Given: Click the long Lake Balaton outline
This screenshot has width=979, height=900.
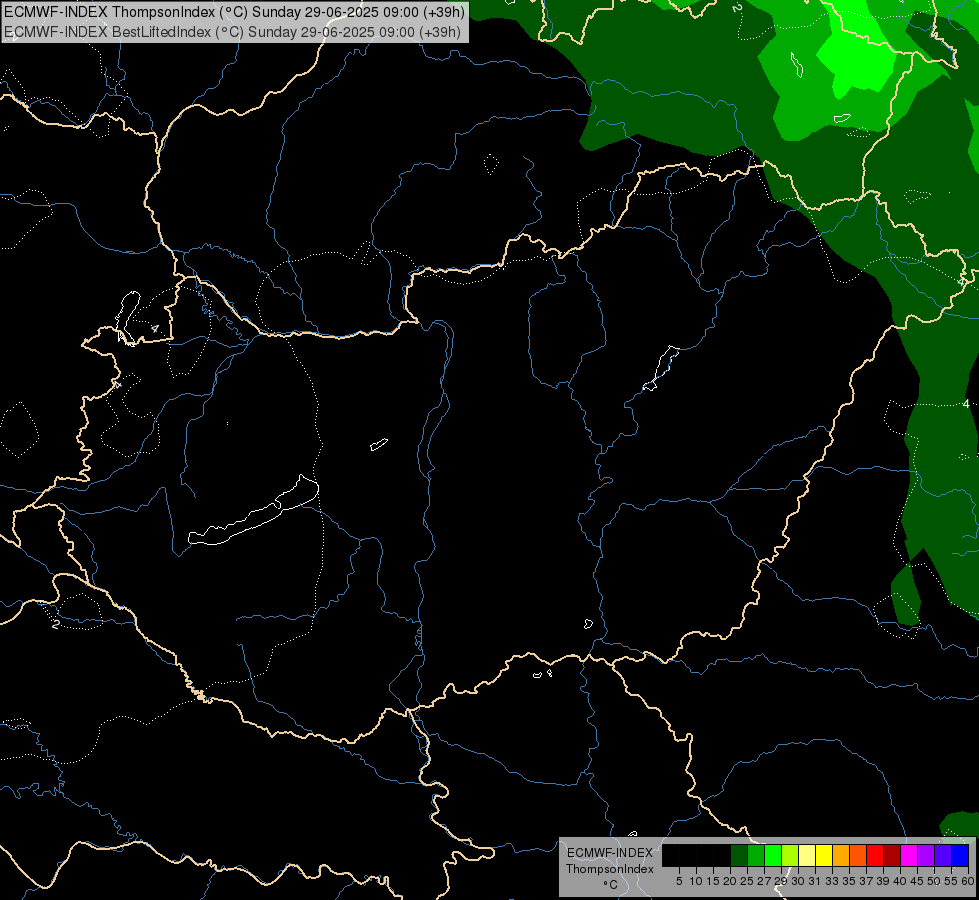Looking at the screenshot, I should [x=253, y=511].
